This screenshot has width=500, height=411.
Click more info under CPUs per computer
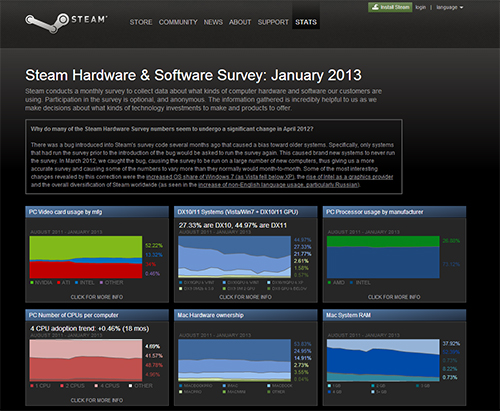pyautogui.click(x=97, y=400)
